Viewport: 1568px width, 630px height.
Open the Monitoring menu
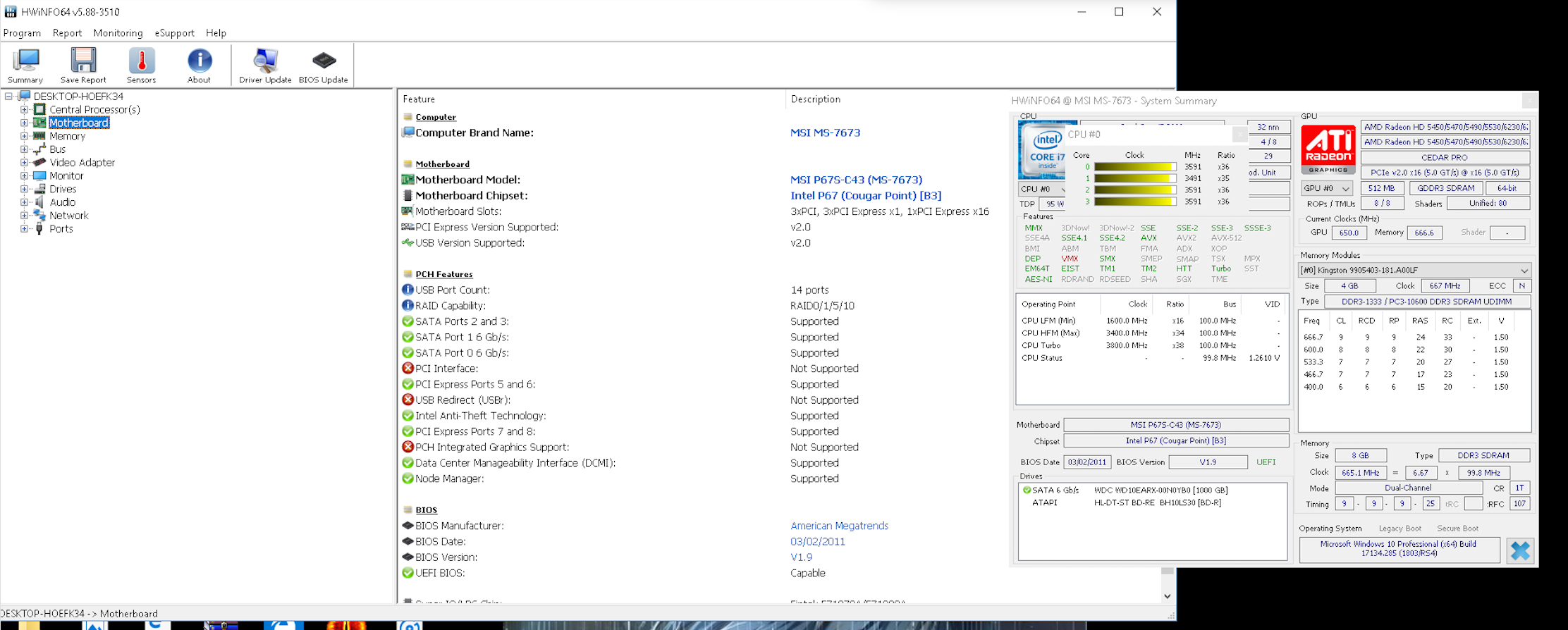[x=118, y=33]
